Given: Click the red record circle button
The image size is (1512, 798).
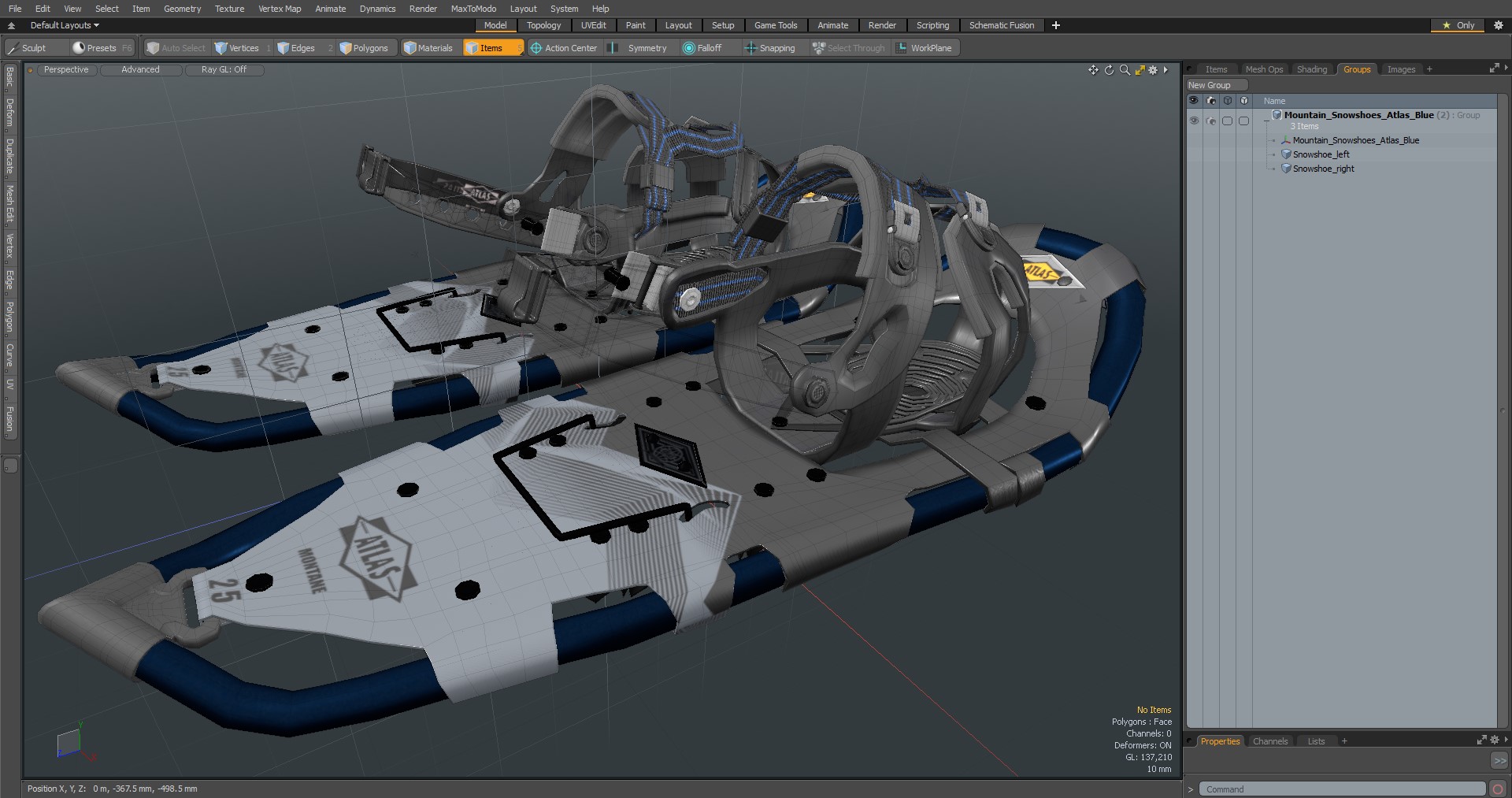Looking at the screenshot, I should click(x=1498, y=789).
